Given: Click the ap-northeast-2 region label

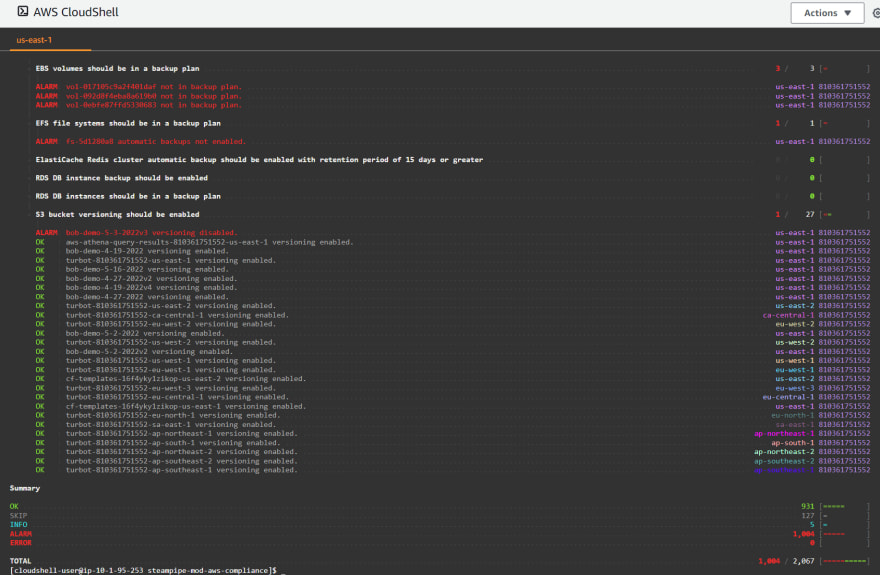Looking at the screenshot, I should click(x=784, y=452).
